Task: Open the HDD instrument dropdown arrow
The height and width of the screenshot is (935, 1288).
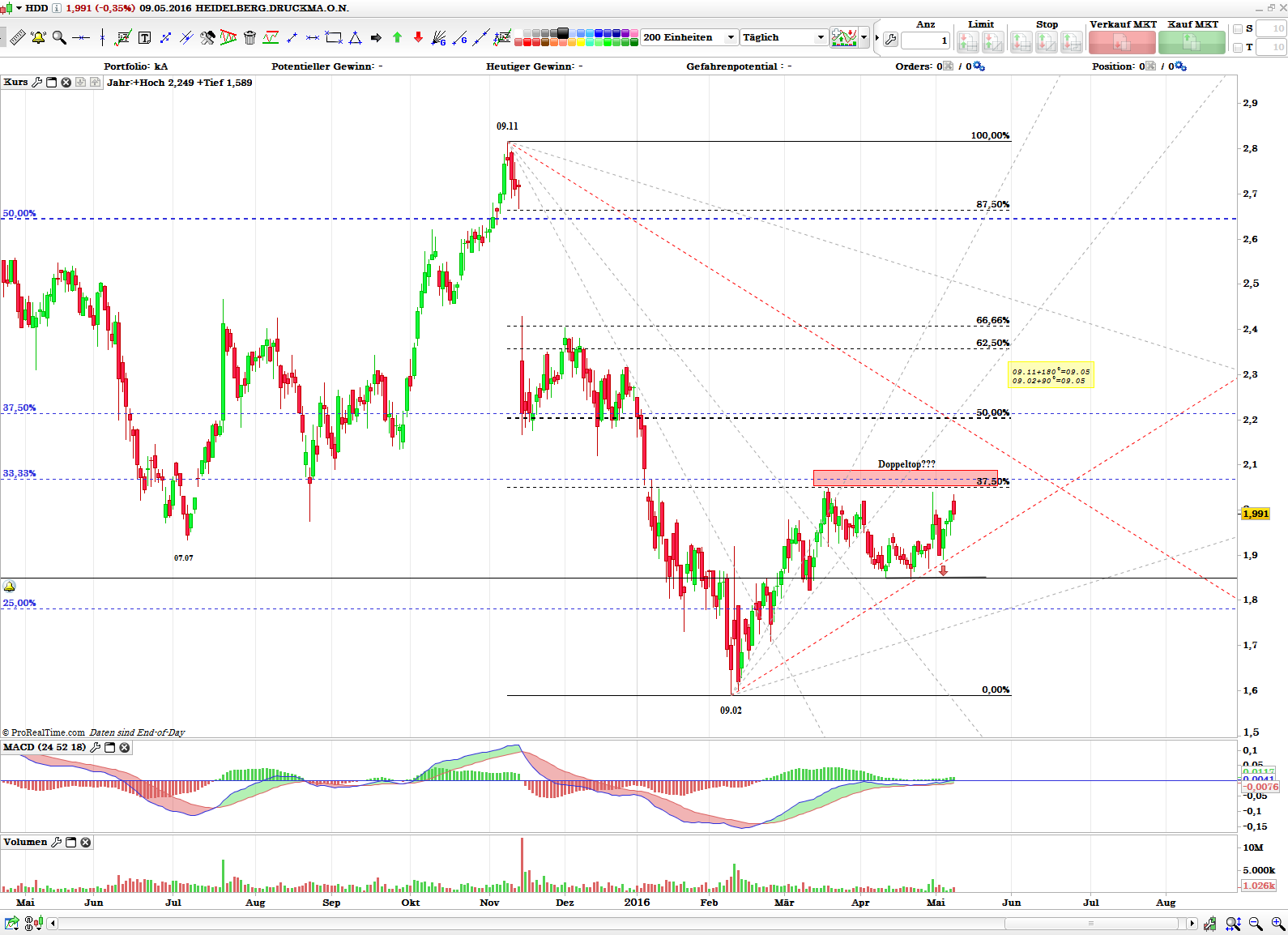Action: click(19, 8)
